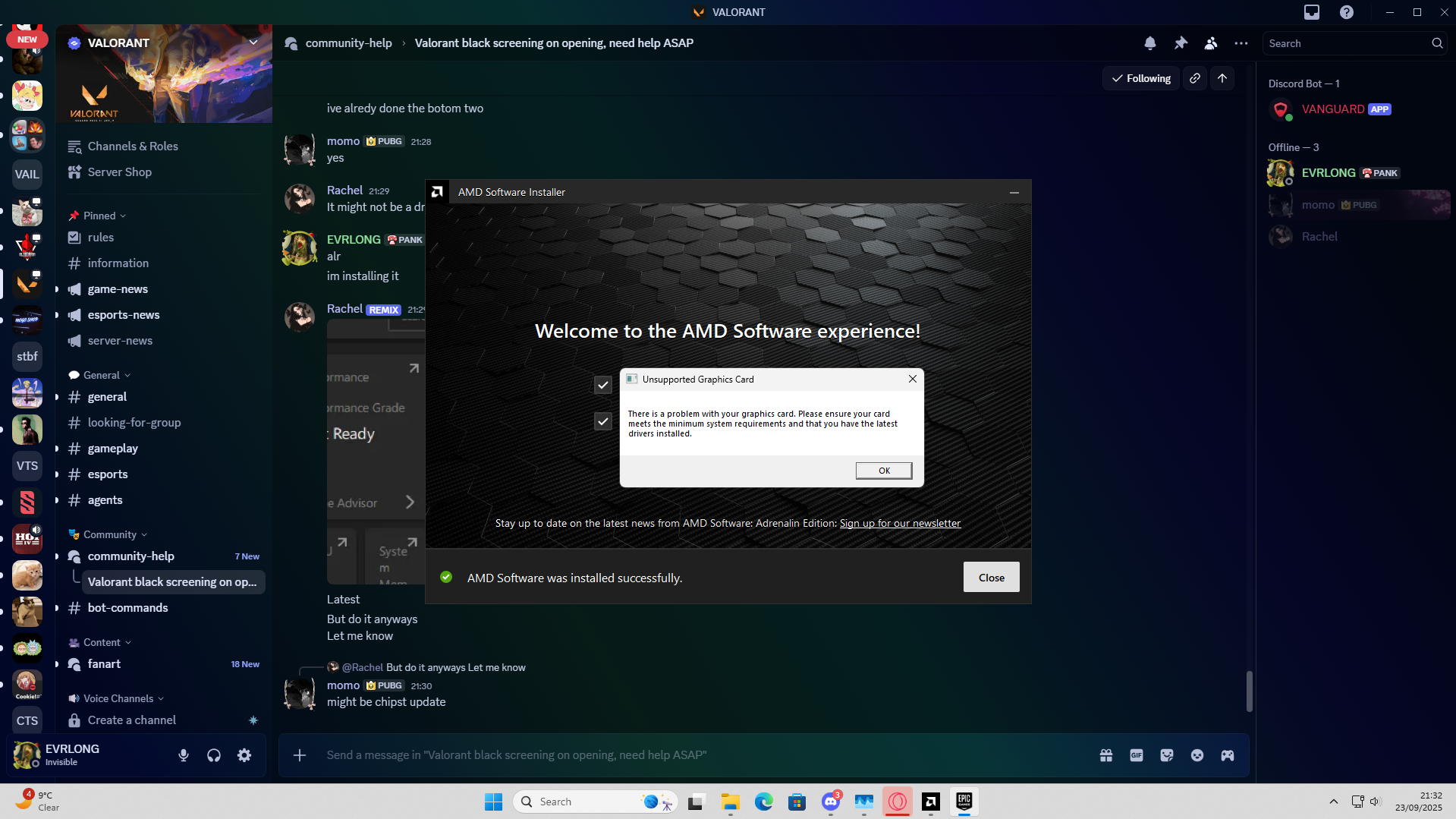
Task: Focus the message input box
Action: point(706,755)
